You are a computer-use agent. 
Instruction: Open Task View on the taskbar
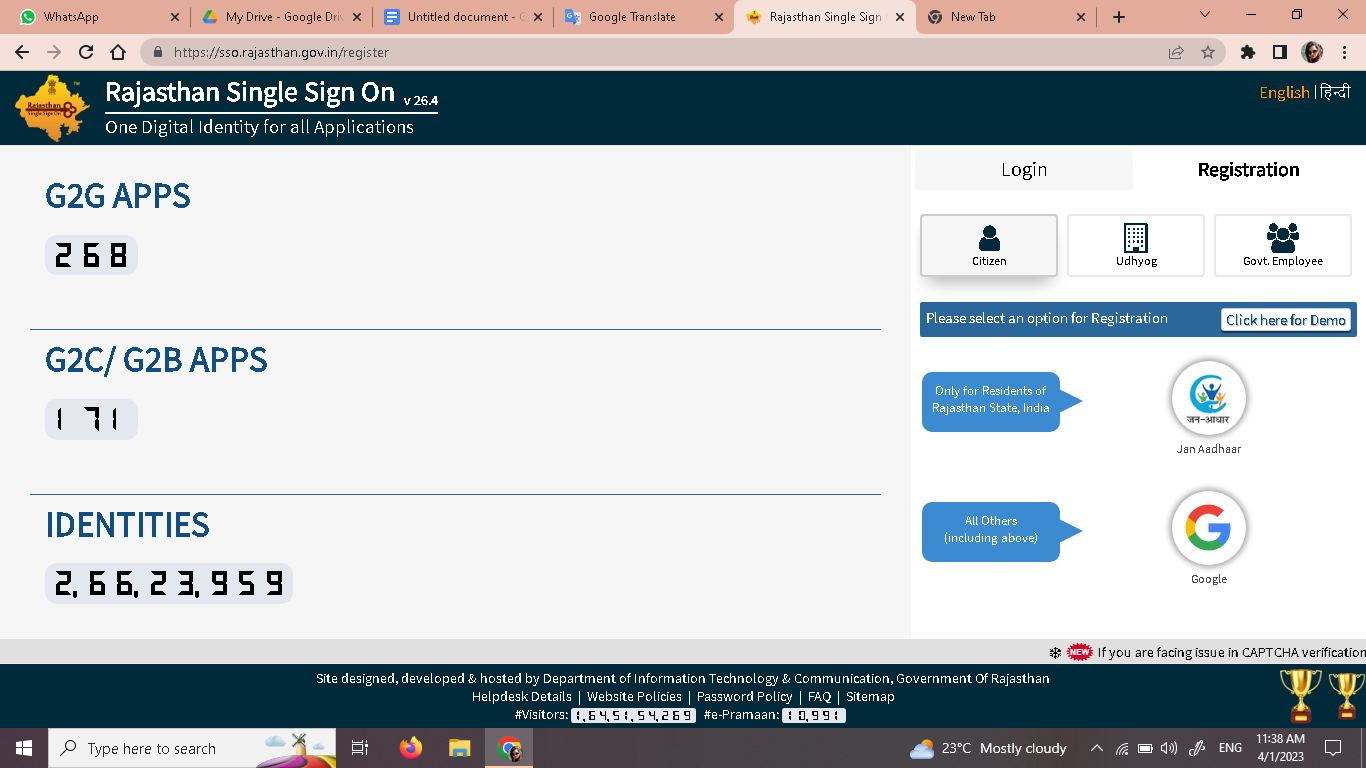point(360,748)
